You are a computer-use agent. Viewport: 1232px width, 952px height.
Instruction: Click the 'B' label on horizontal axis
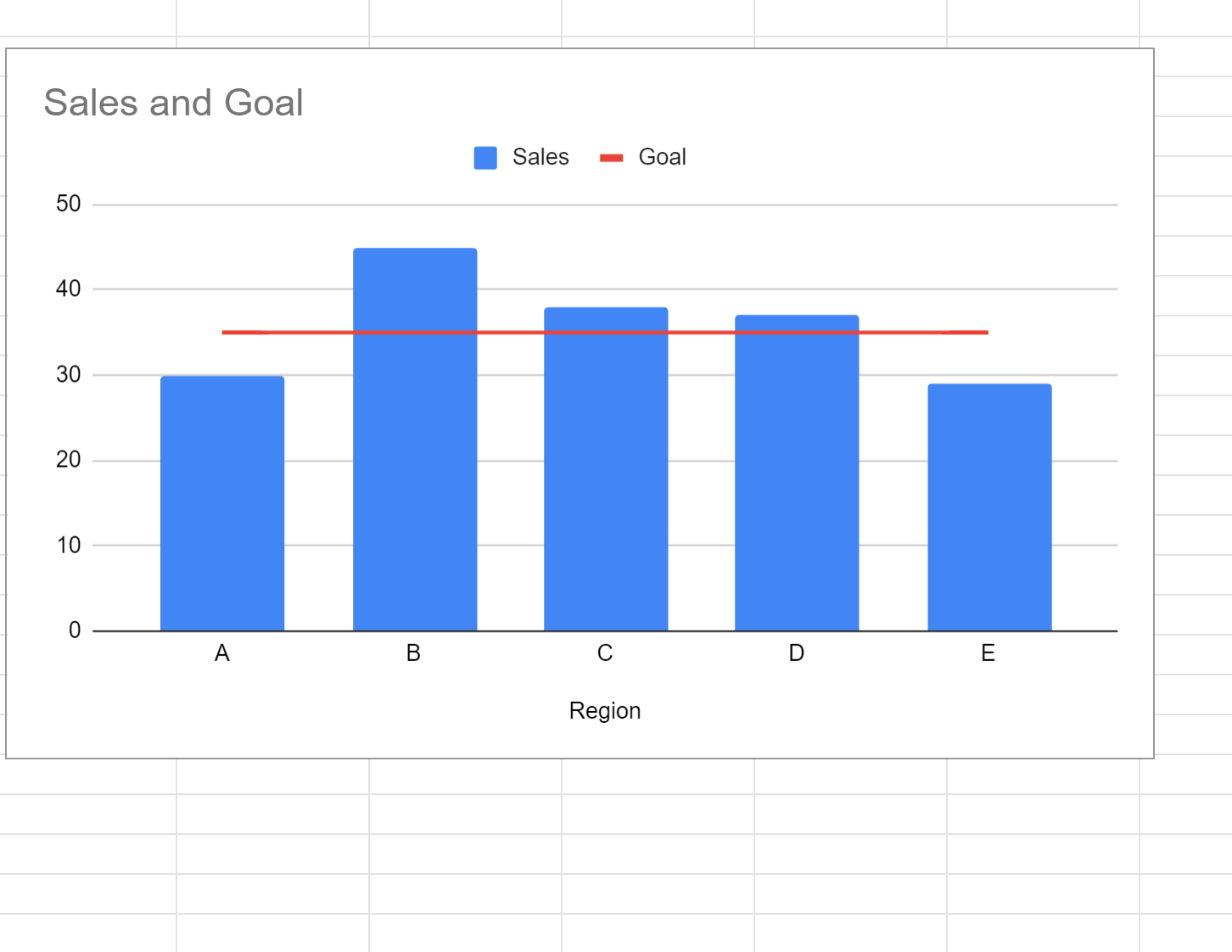pos(413,653)
